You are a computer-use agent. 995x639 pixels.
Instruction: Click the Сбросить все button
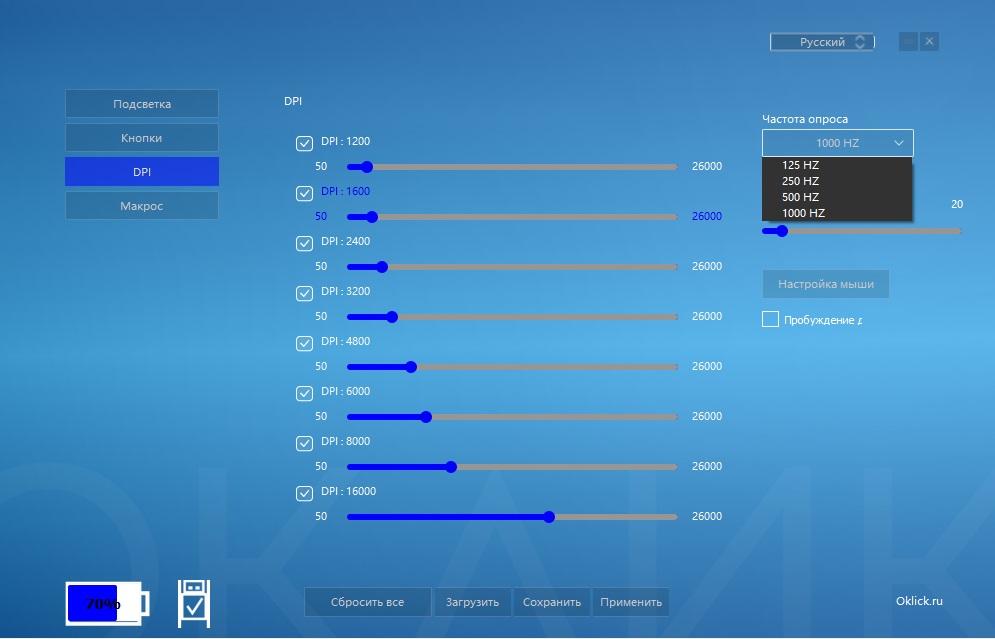367,602
